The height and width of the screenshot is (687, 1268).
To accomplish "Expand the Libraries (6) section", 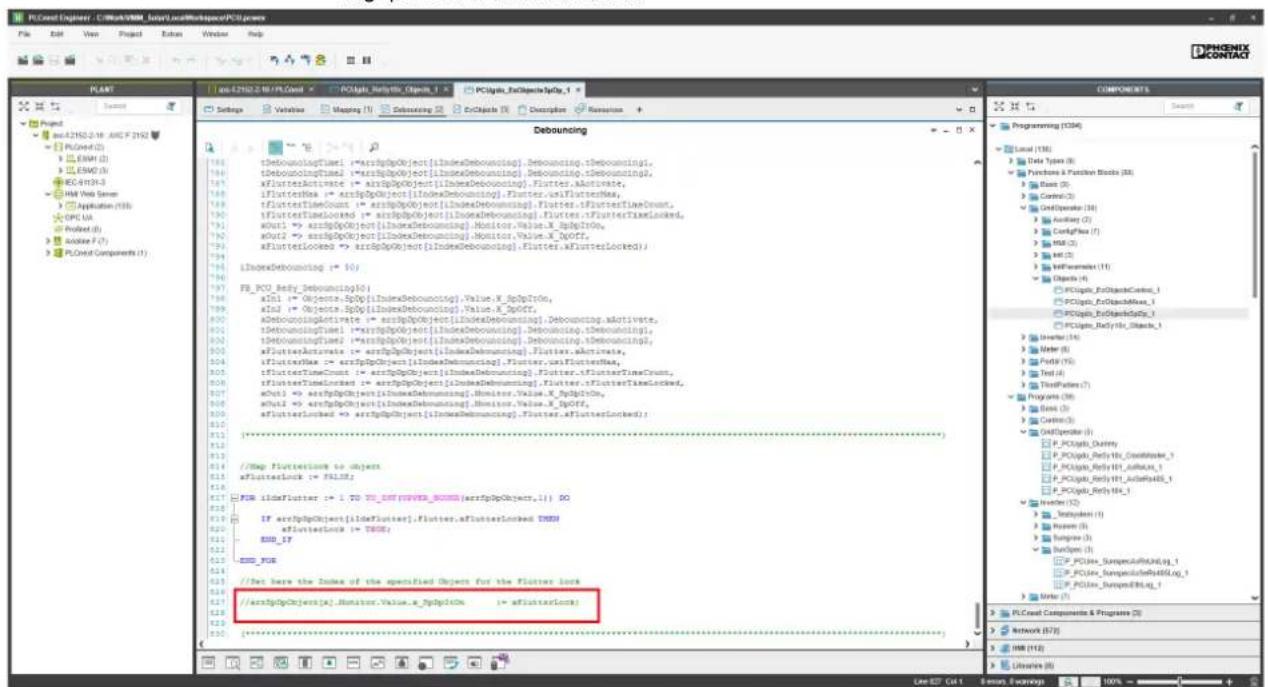I will point(992,666).
